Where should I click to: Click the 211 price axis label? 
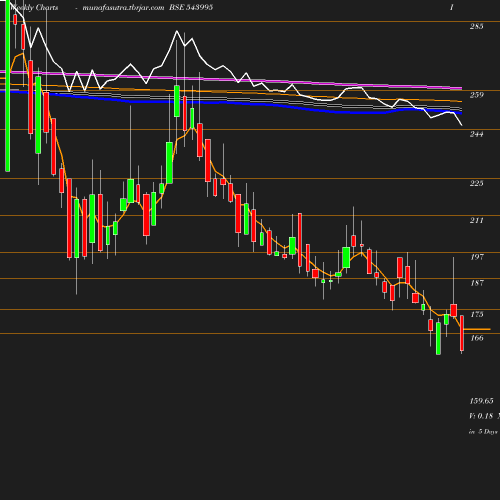[x=476, y=220]
